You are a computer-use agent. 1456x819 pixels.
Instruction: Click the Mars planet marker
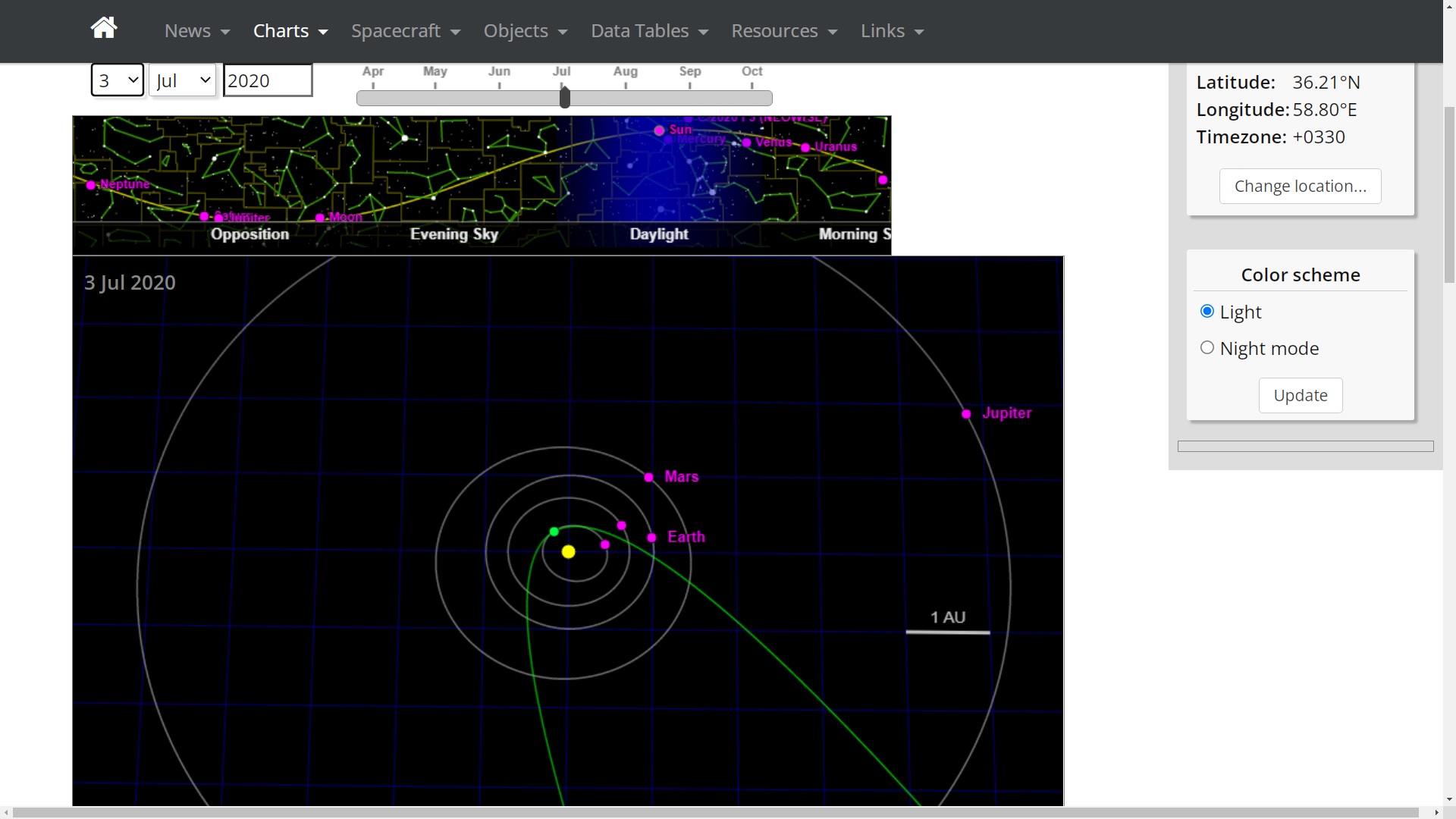pyautogui.click(x=649, y=477)
